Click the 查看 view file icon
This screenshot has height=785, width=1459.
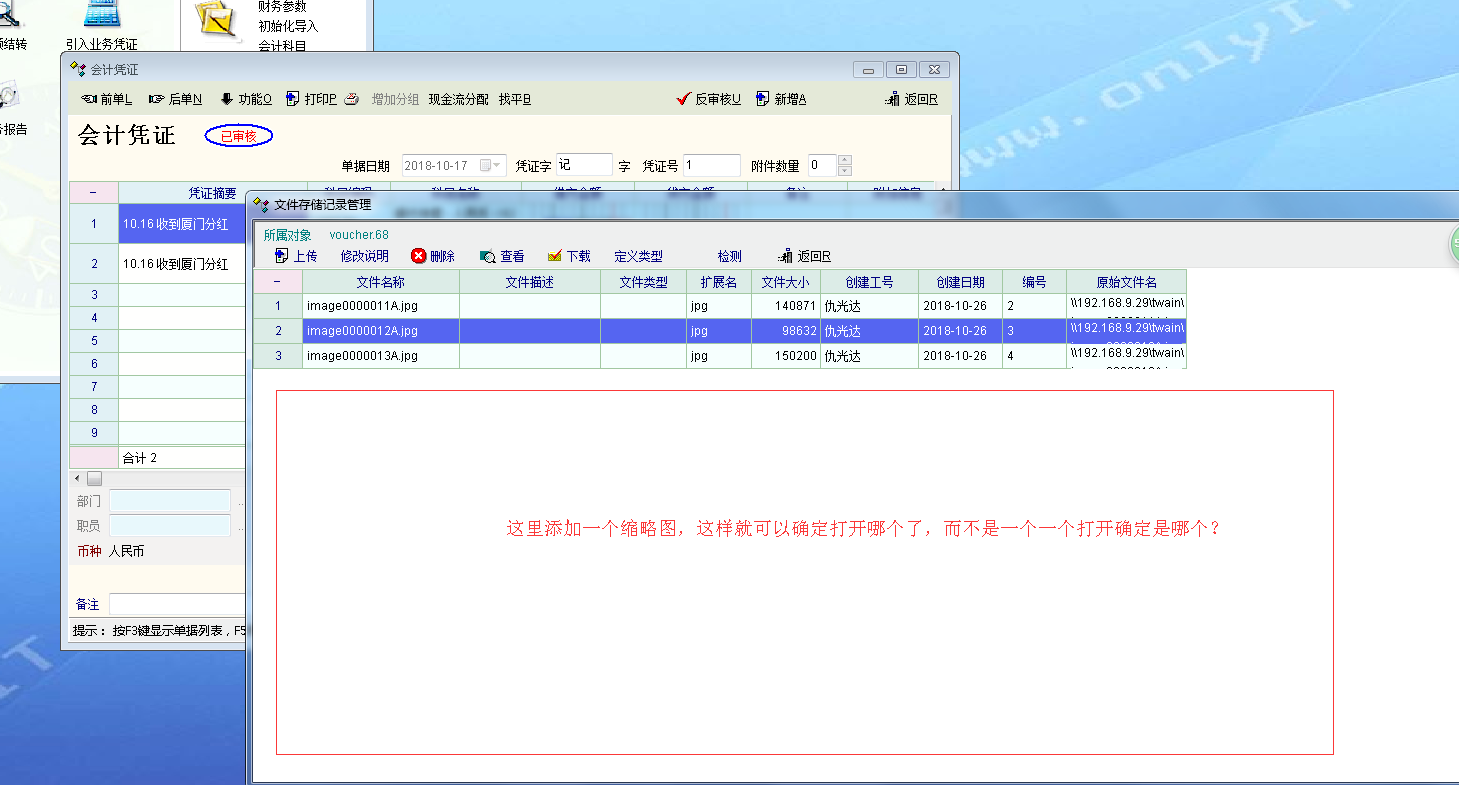[488, 256]
